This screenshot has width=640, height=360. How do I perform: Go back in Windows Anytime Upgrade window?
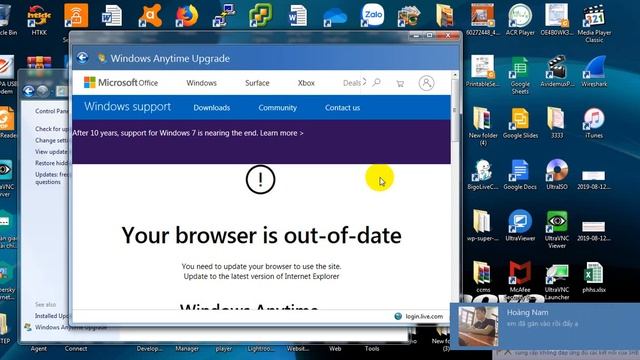[82, 58]
